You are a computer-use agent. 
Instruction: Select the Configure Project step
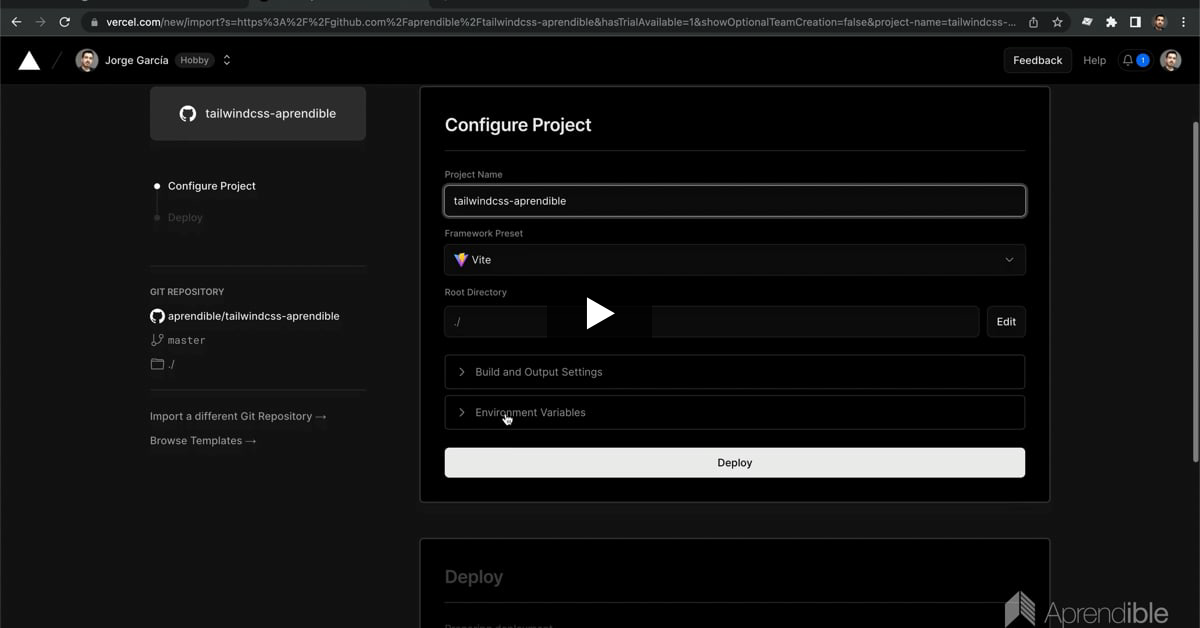click(211, 186)
